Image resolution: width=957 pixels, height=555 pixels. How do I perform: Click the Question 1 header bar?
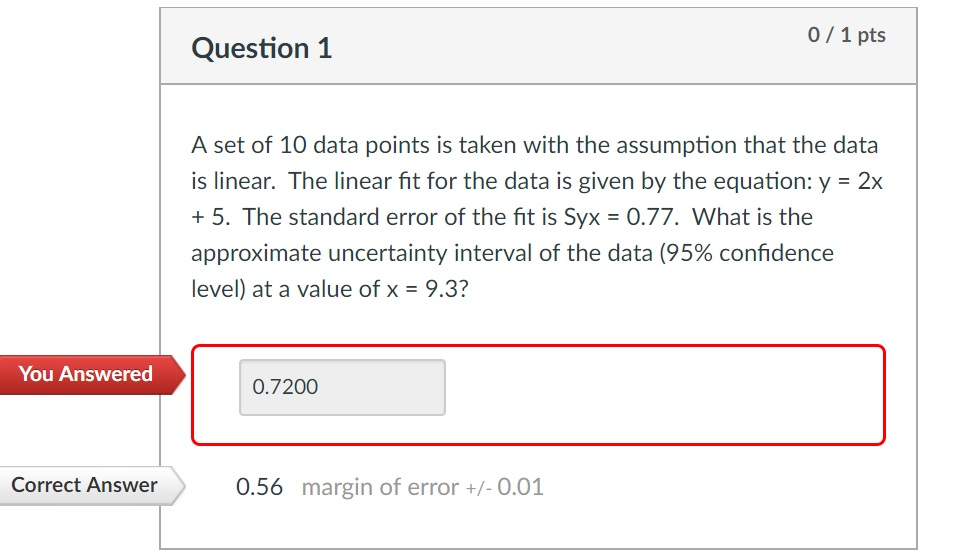click(538, 46)
